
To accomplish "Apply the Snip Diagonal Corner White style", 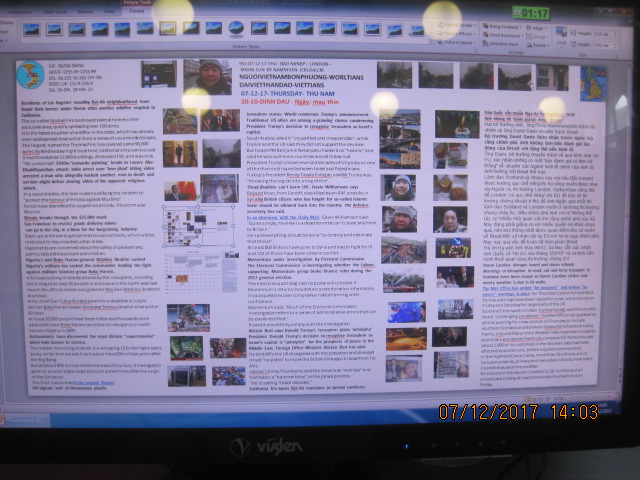I will pos(350,29).
